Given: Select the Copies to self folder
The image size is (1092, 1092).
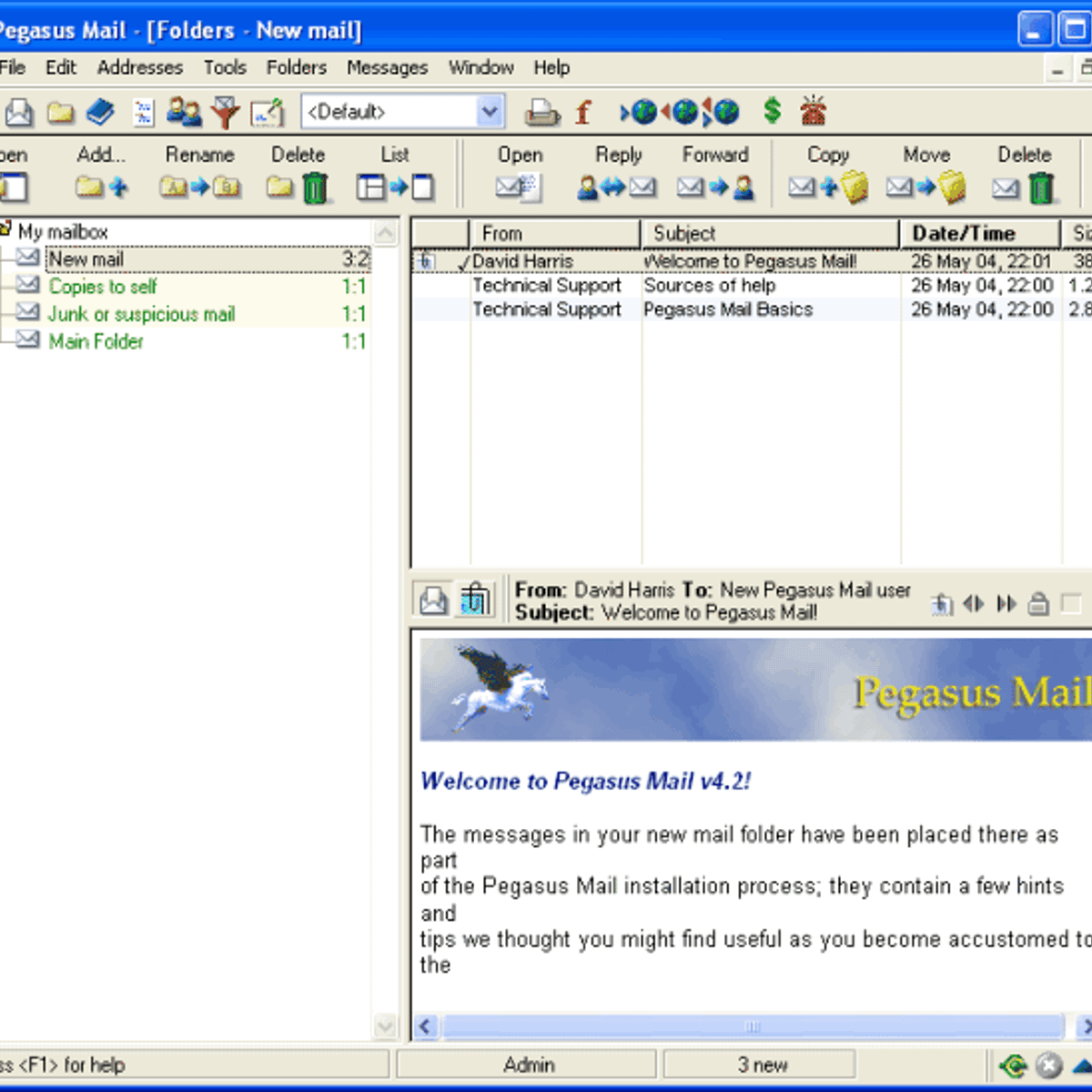Looking at the screenshot, I should pos(103,287).
